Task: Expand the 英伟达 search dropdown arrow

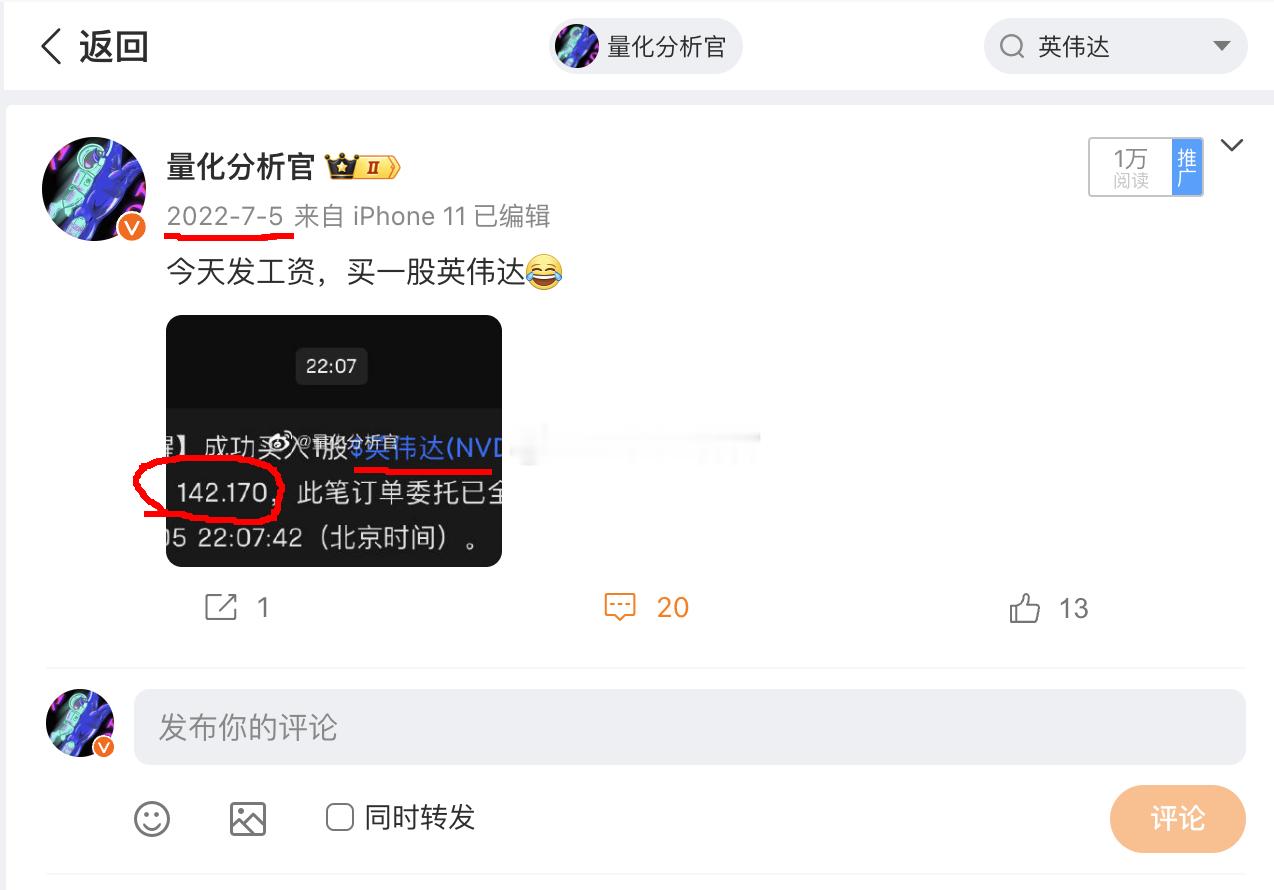Action: coord(1221,47)
